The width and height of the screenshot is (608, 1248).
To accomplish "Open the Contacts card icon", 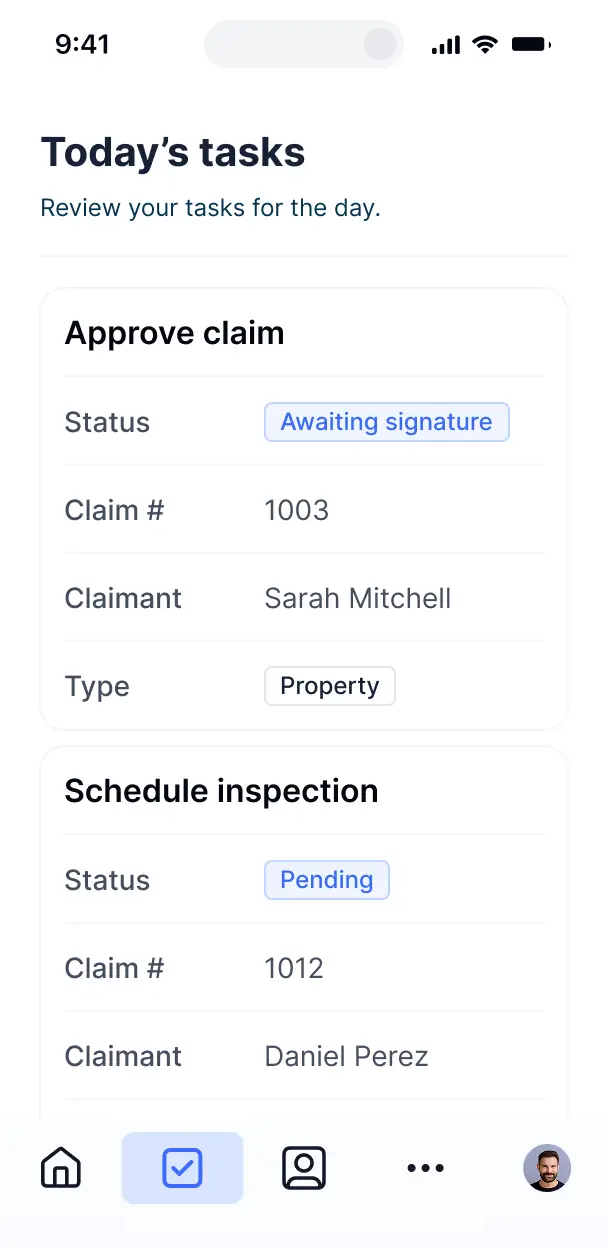I will (304, 1167).
